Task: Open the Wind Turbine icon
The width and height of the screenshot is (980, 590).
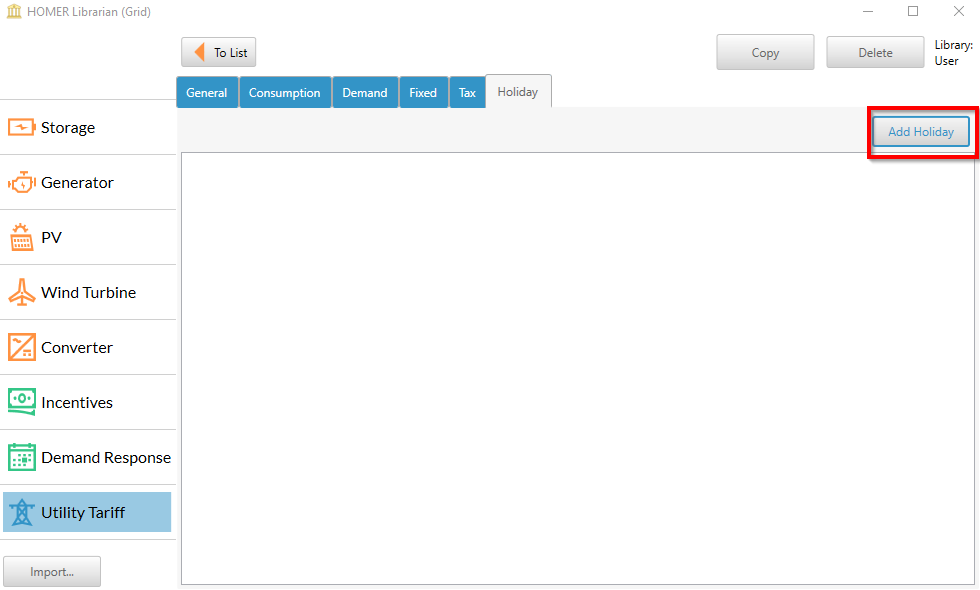Action: [21, 293]
